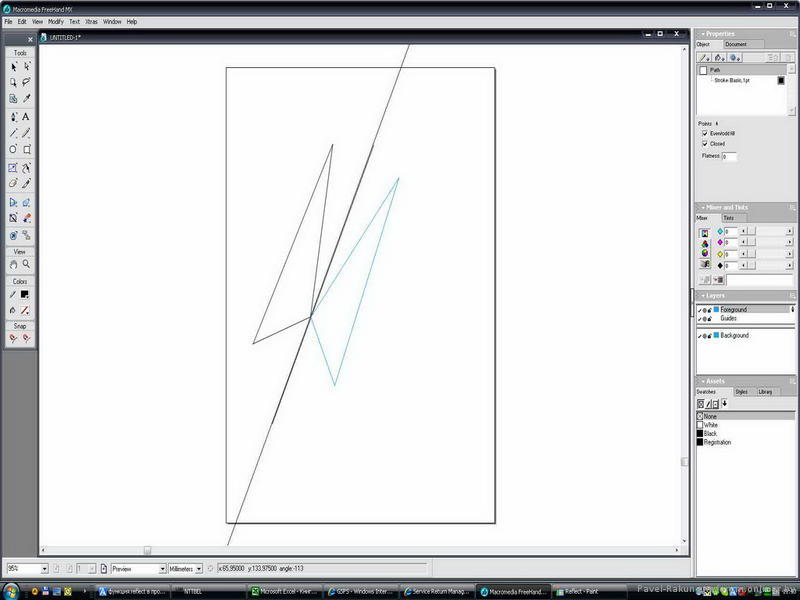Select the White swatch
Image resolution: width=800 pixels, height=600 pixels.
[745, 425]
